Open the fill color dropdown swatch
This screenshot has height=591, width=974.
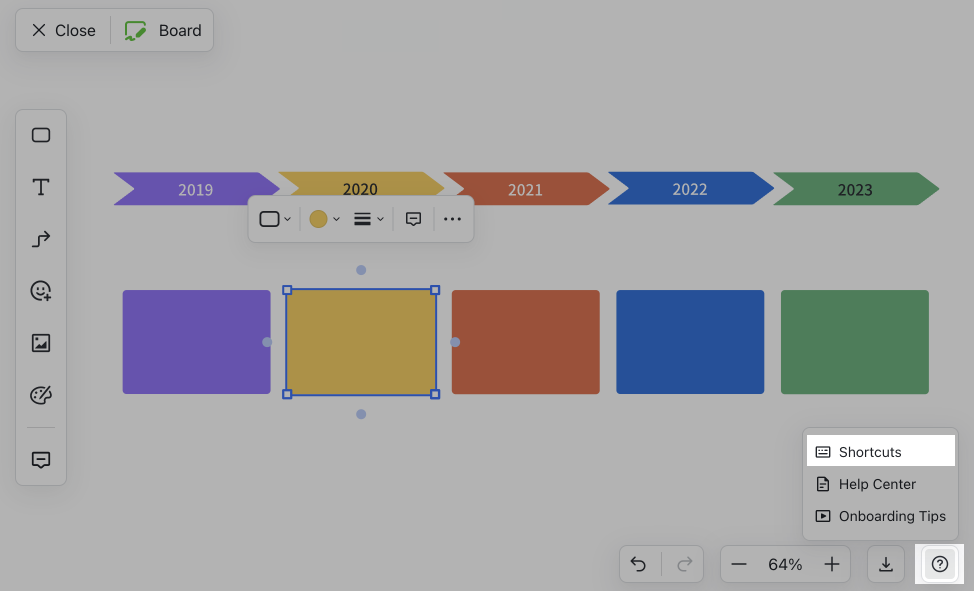pyautogui.click(x=324, y=219)
